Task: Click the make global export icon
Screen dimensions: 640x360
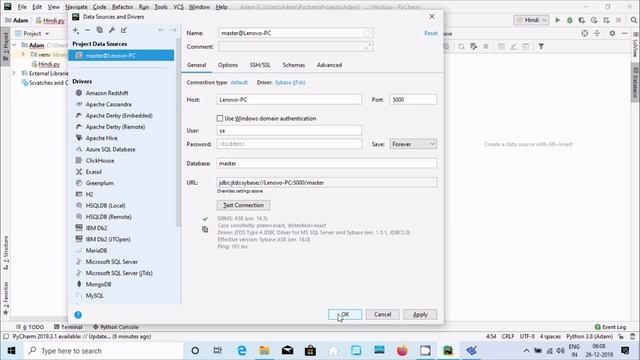Action: pos(124,30)
